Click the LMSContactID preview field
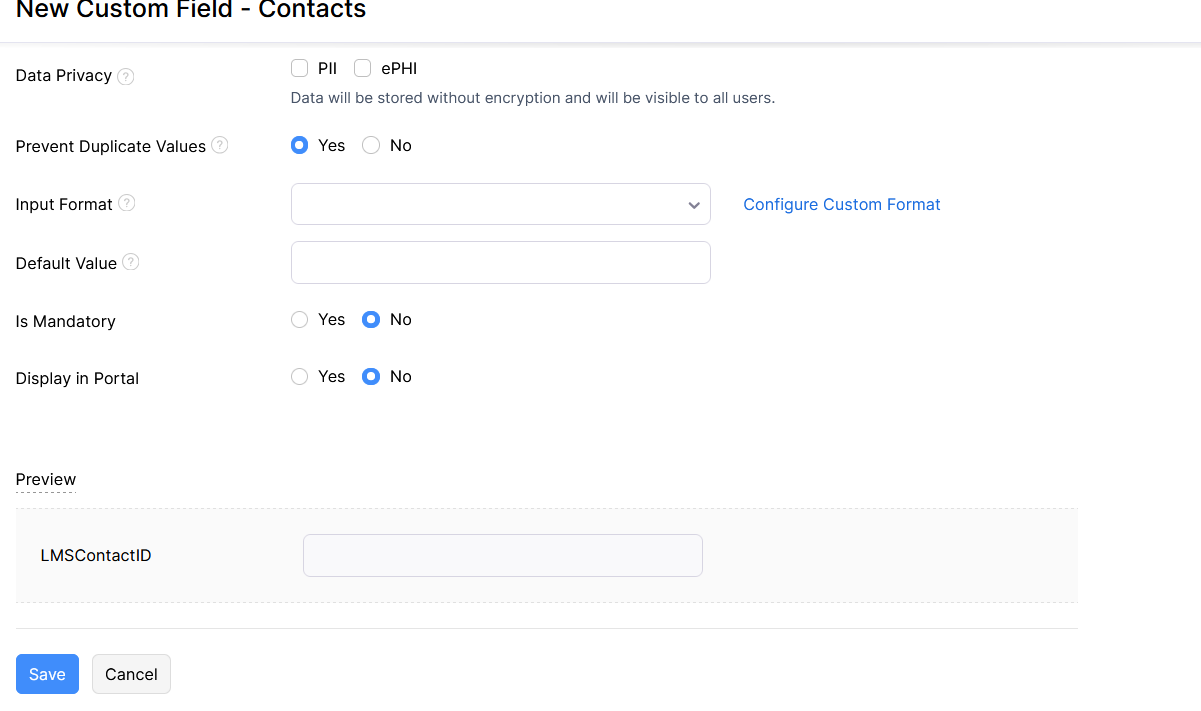Image resolution: width=1201 pixels, height=711 pixels. pos(502,555)
